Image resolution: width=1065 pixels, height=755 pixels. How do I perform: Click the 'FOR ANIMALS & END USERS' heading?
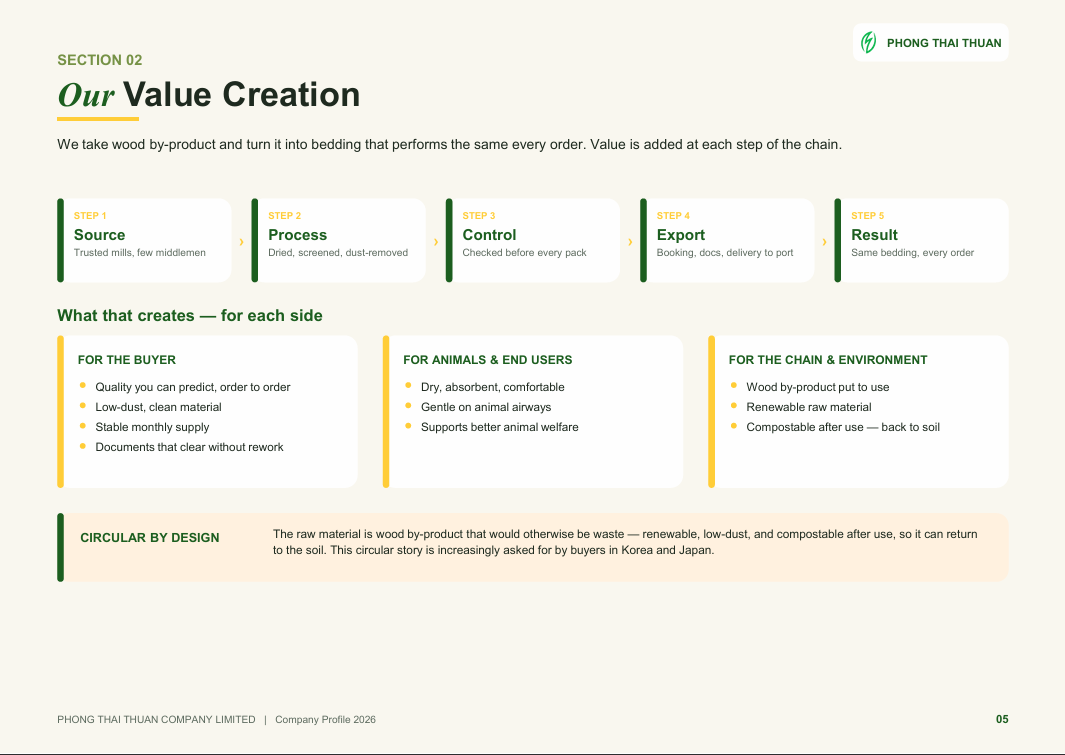click(x=488, y=360)
